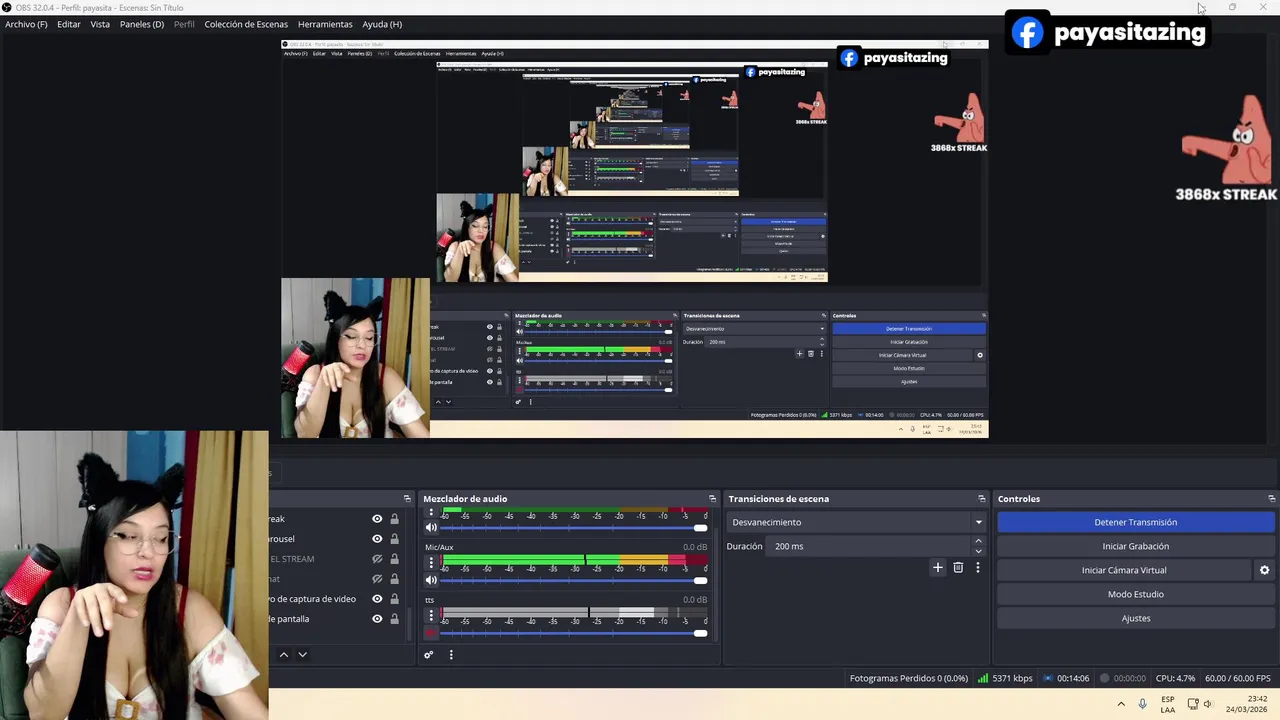Hide the pantalla capture source
The height and width of the screenshot is (720, 1280).
pyautogui.click(x=377, y=619)
